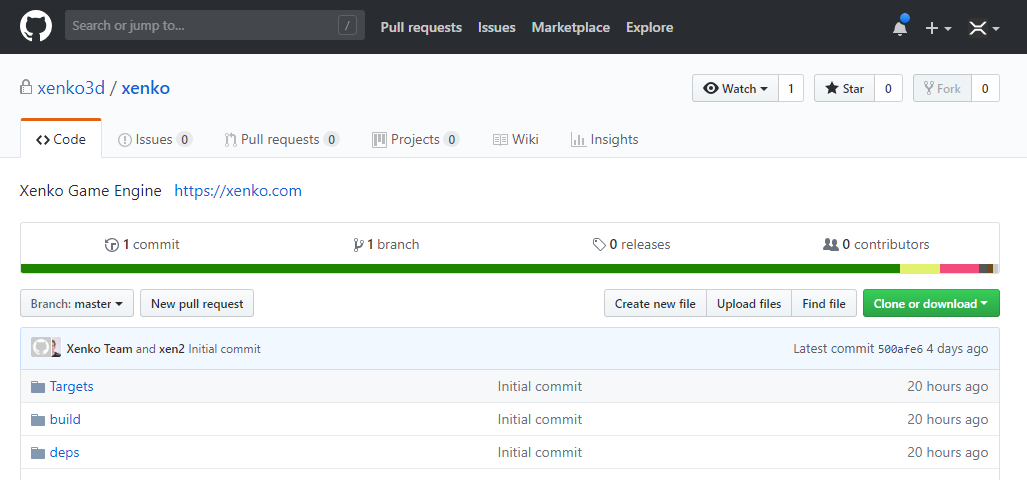Click the deps folder icon
The height and width of the screenshot is (480, 1027).
coord(38,453)
